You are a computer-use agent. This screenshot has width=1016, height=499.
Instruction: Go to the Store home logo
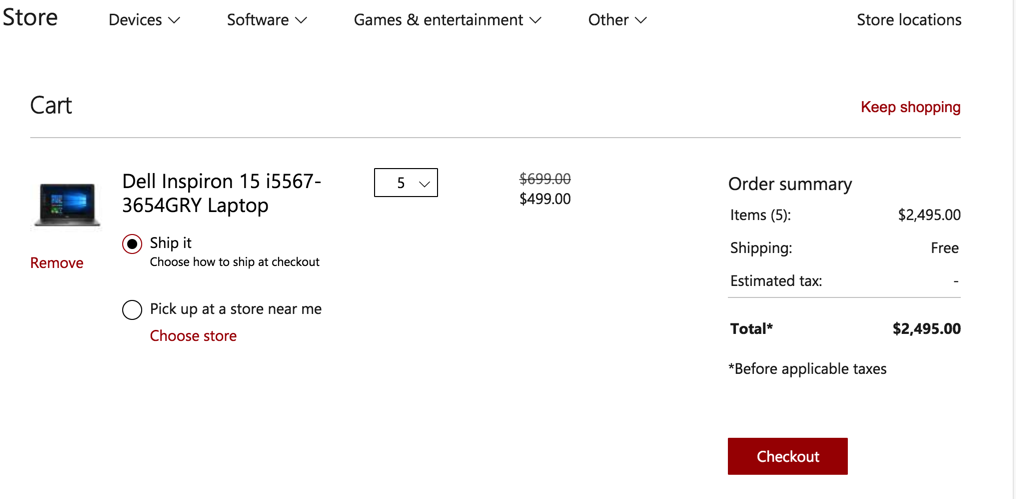click(x=30, y=18)
